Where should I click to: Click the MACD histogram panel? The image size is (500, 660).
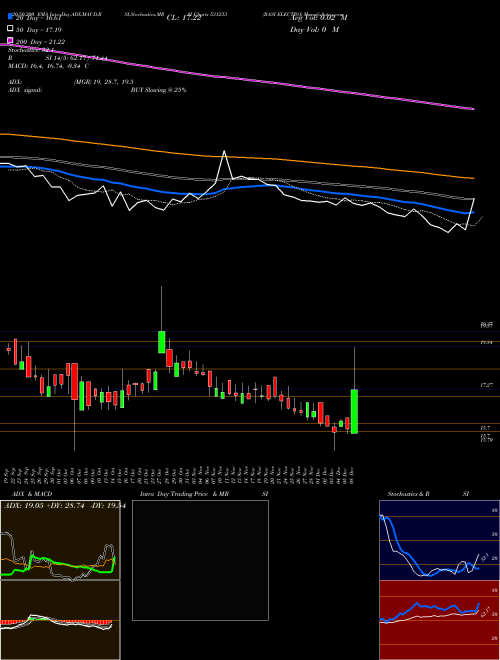coord(60,620)
